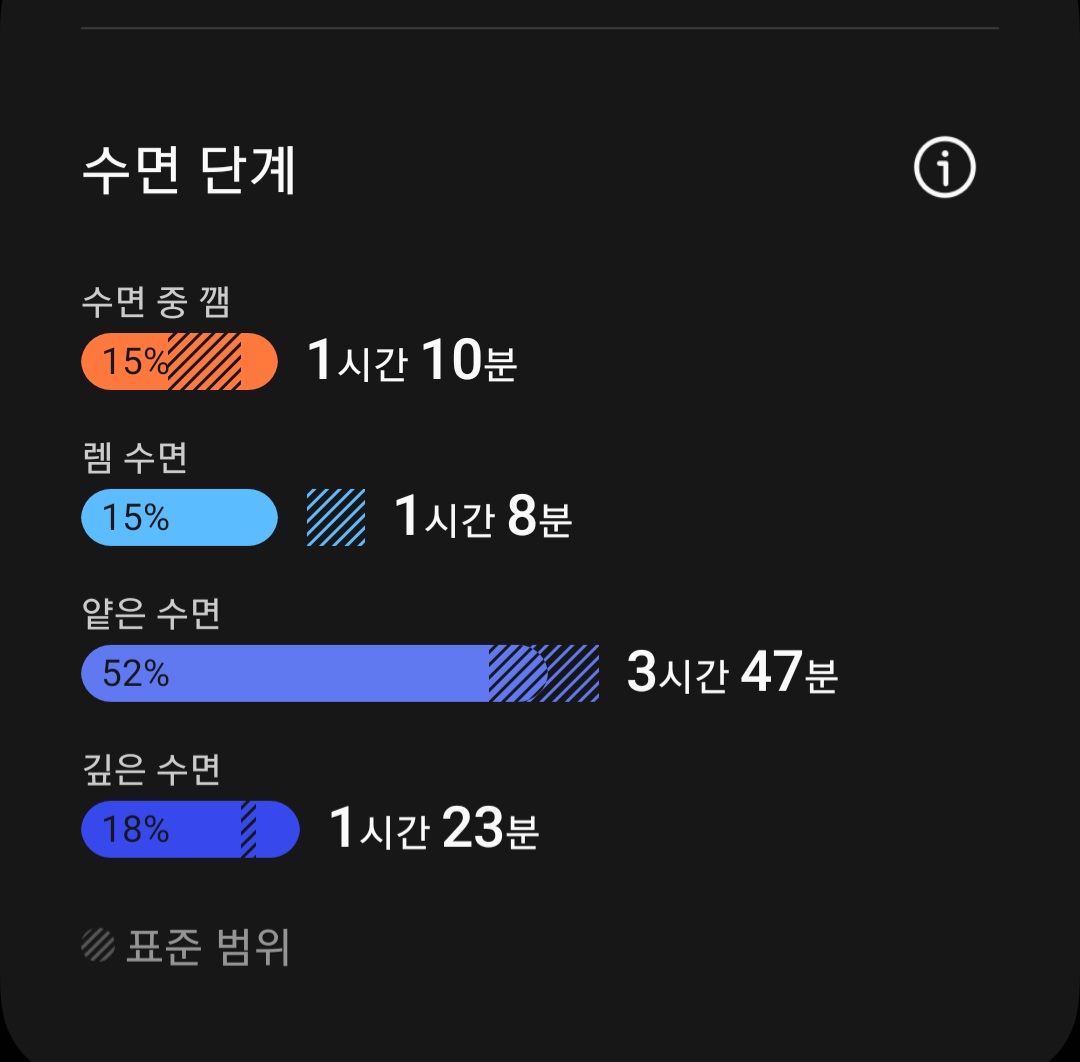Tap the 1시간 8분 REM duration
The height and width of the screenshot is (1062, 1080).
pyautogui.click(x=483, y=516)
